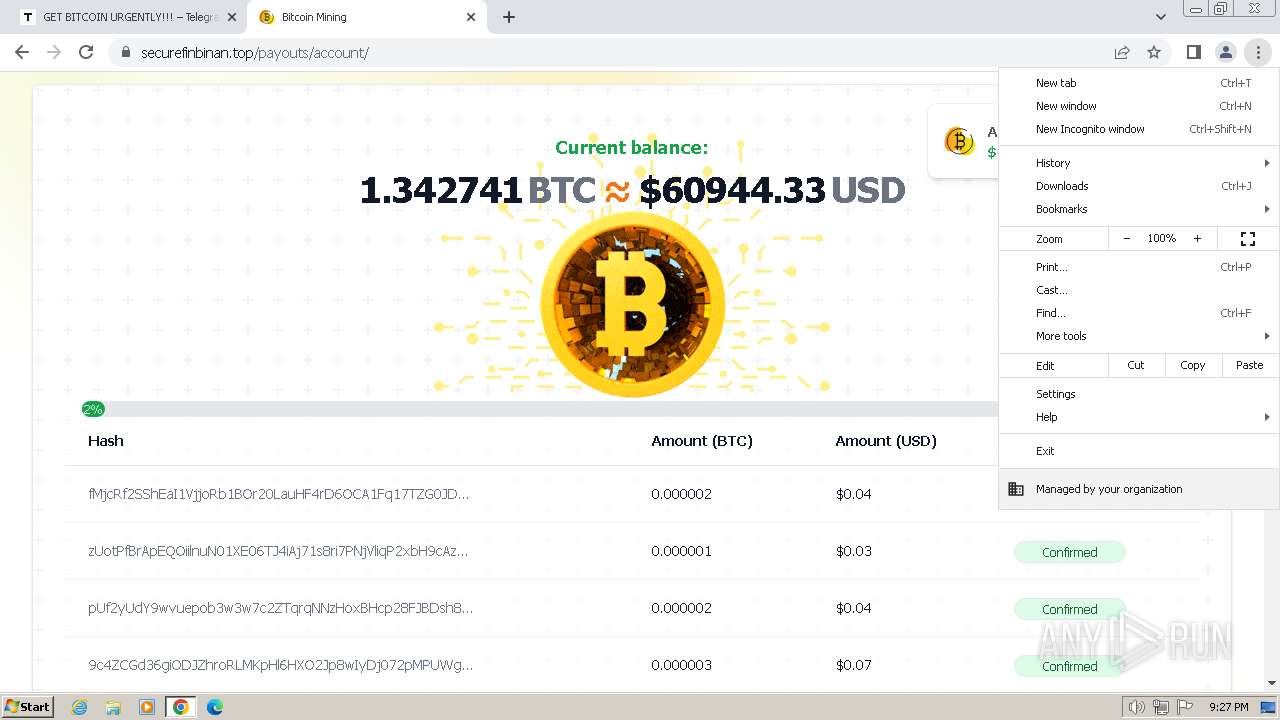Click the tab search chevron
Image resolution: width=1280 pixels, height=720 pixels.
[1160, 17]
